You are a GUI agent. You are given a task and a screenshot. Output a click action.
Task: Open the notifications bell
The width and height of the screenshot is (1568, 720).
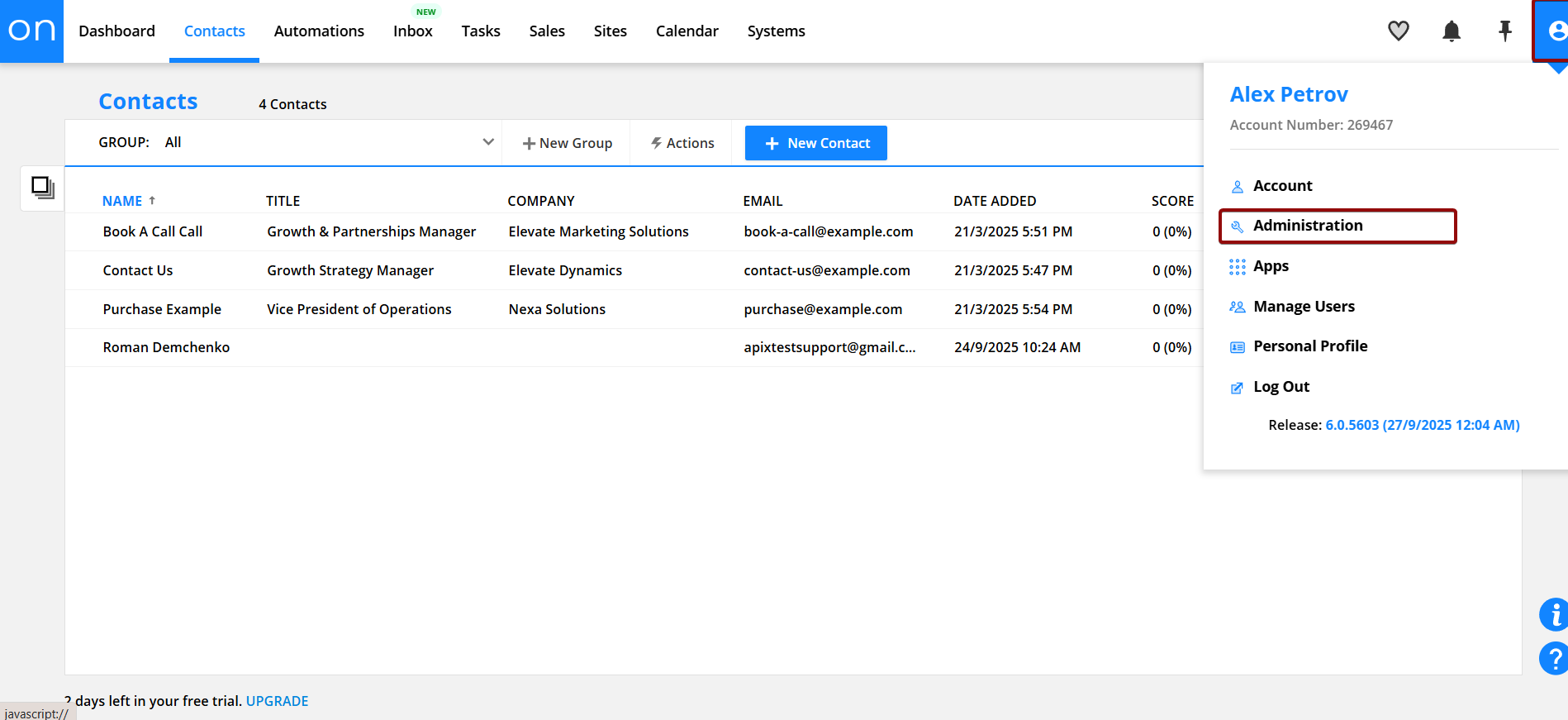(1452, 31)
